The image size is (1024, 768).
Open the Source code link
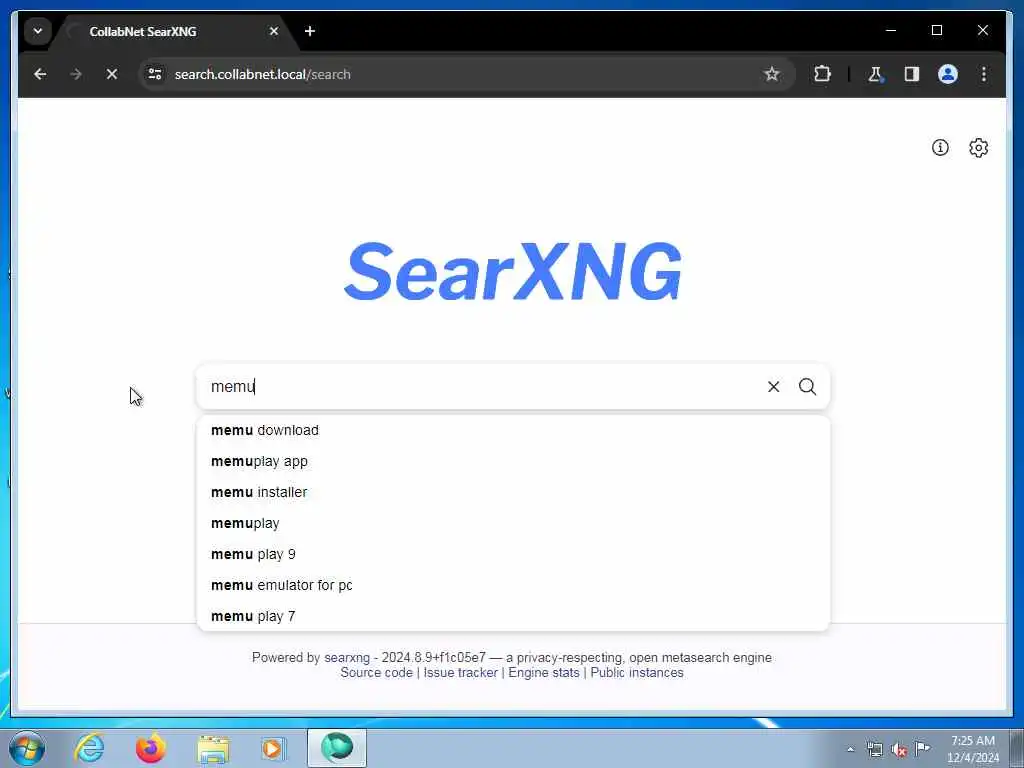tap(376, 673)
